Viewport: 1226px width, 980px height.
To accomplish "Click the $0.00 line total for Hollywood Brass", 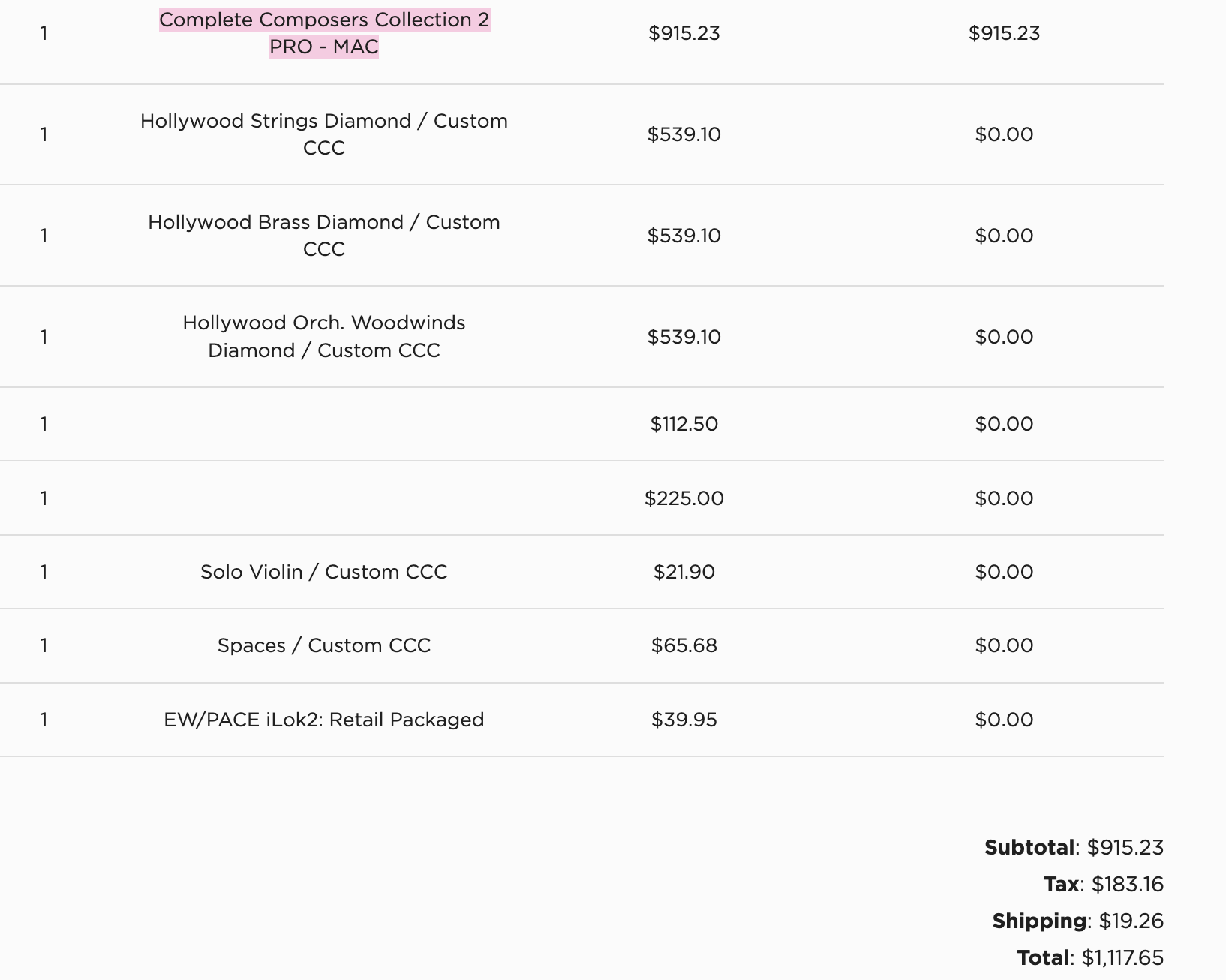I will click(x=1005, y=236).
